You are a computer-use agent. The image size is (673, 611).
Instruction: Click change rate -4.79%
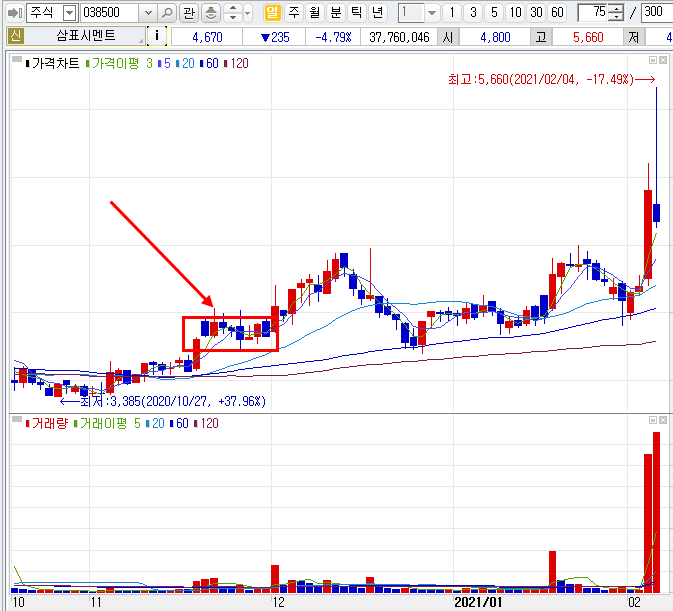pyautogui.click(x=333, y=37)
